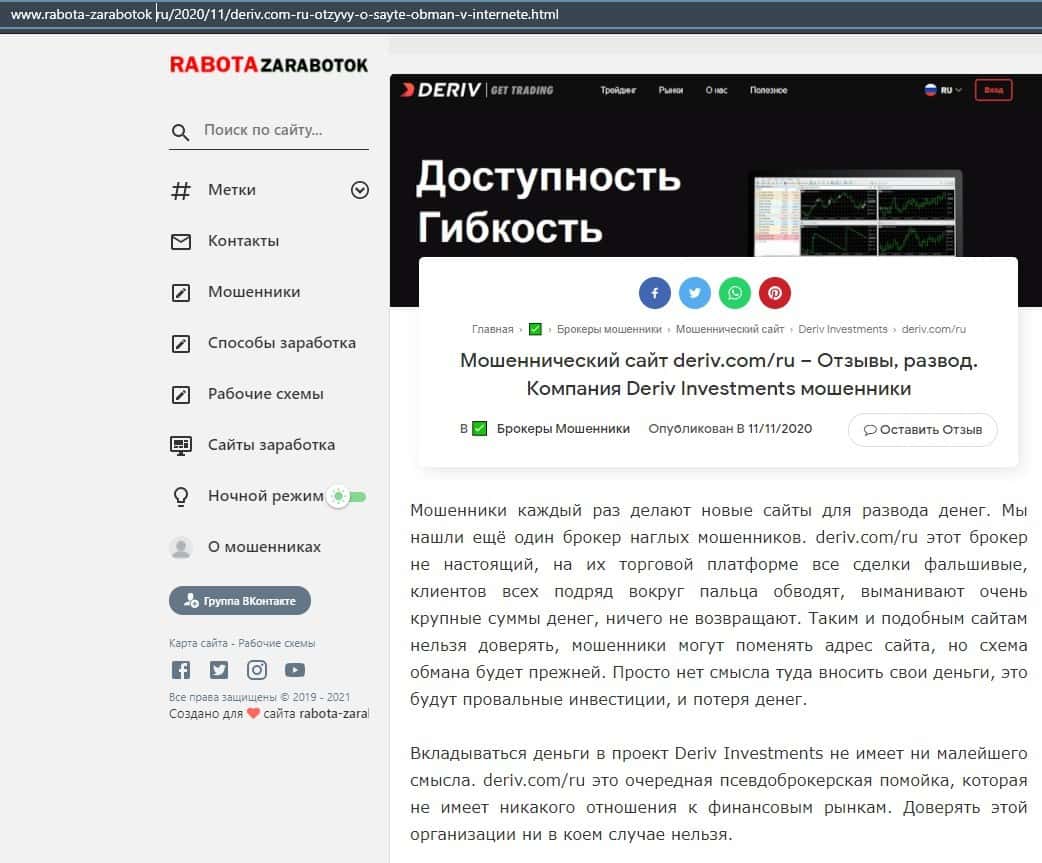Click the edit icon beside Способы заработка
The image size is (1042, 863).
coord(181,343)
